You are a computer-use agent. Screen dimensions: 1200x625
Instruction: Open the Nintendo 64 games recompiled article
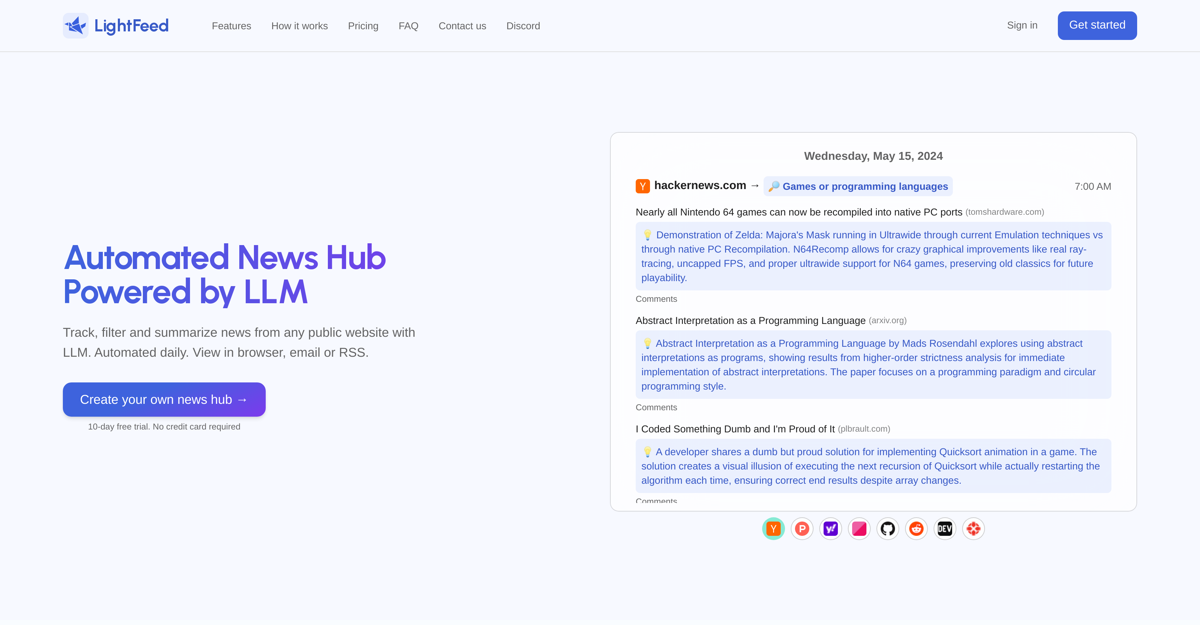pyautogui.click(x=799, y=212)
